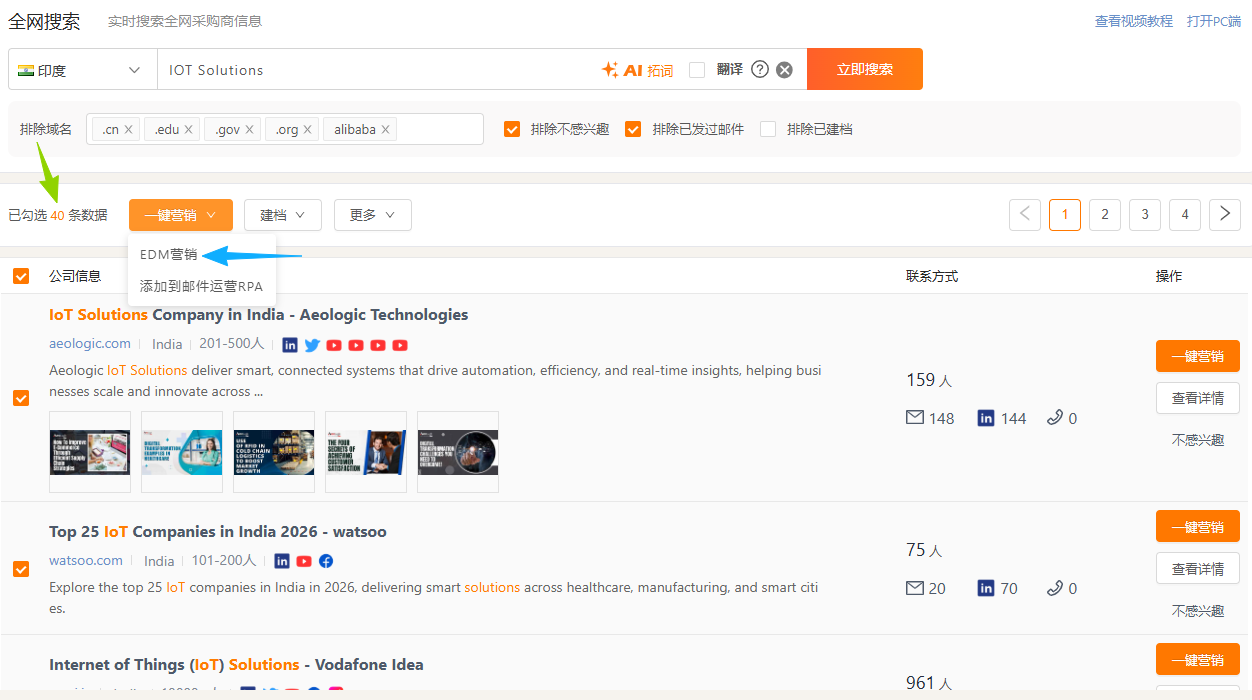
Task: Open the watsoo.com website link
Action: coord(86,560)
